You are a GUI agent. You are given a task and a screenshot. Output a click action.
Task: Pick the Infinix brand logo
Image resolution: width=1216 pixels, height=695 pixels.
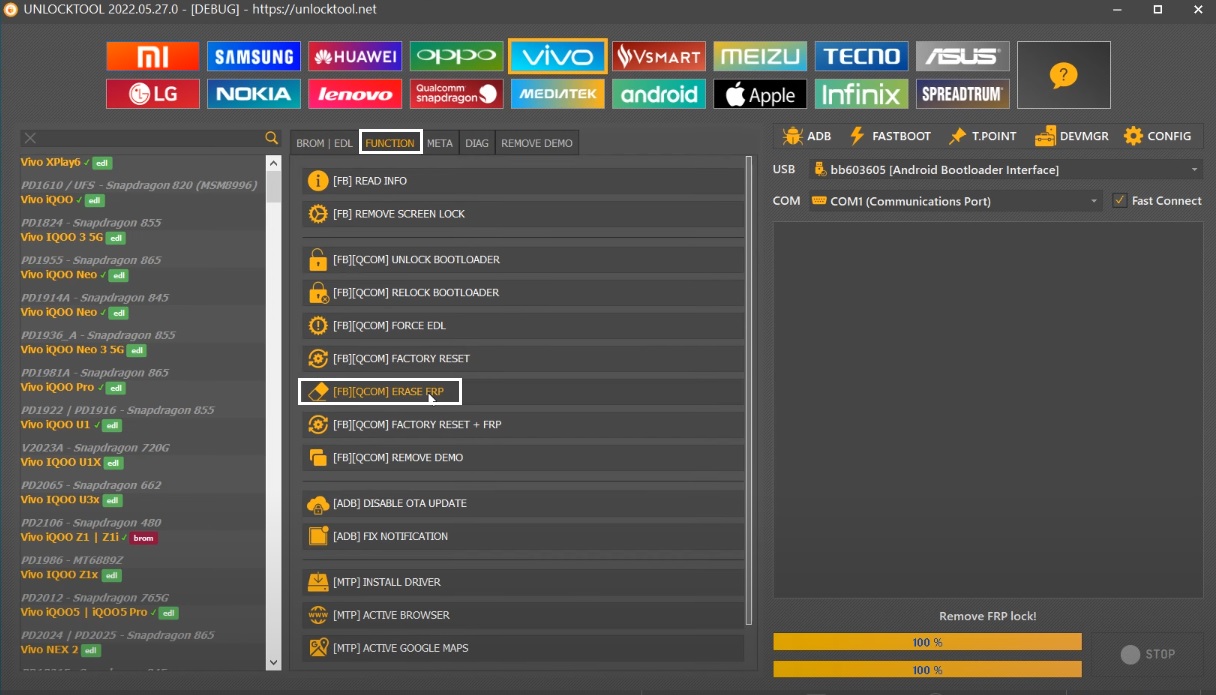(x=861, y=94)
